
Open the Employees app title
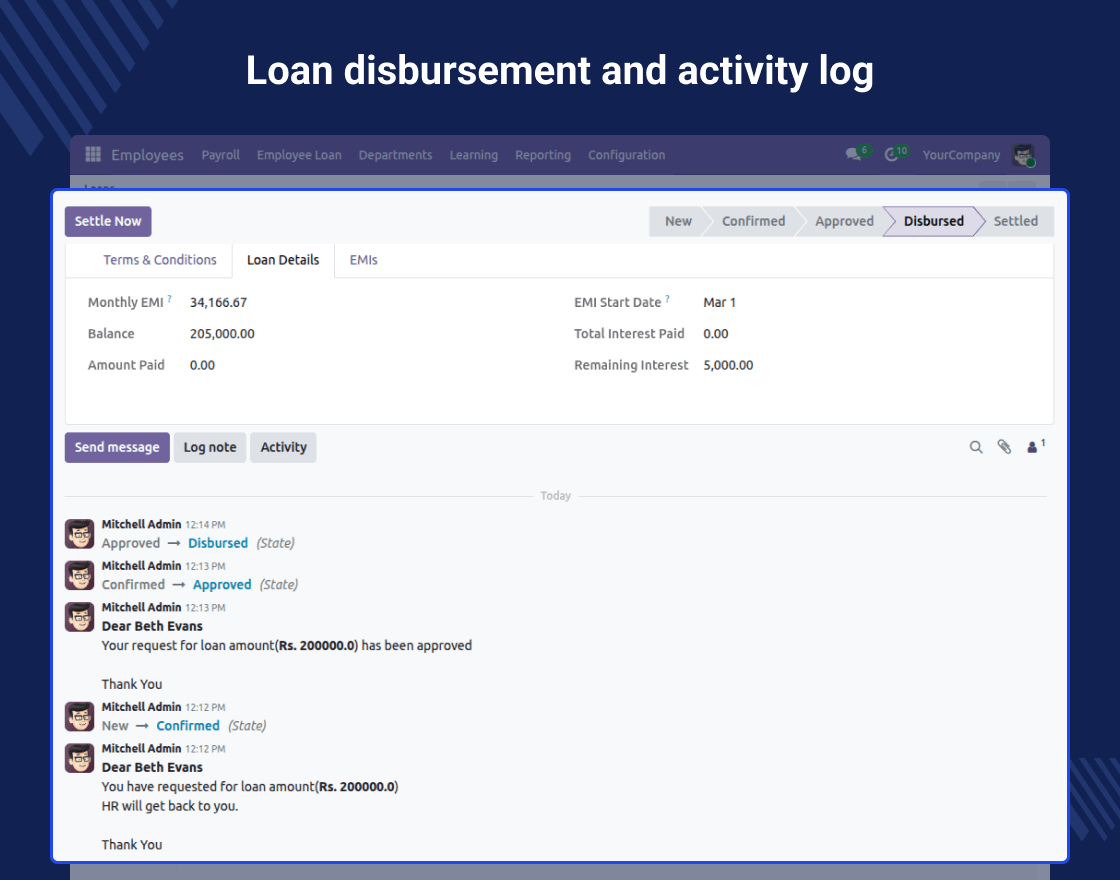(147, 155)
